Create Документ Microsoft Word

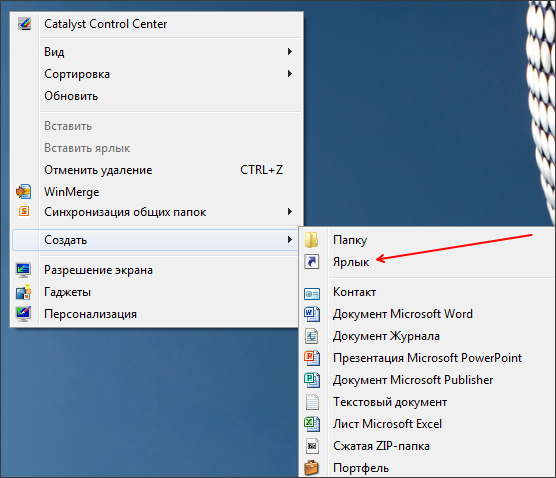[427, 314]
